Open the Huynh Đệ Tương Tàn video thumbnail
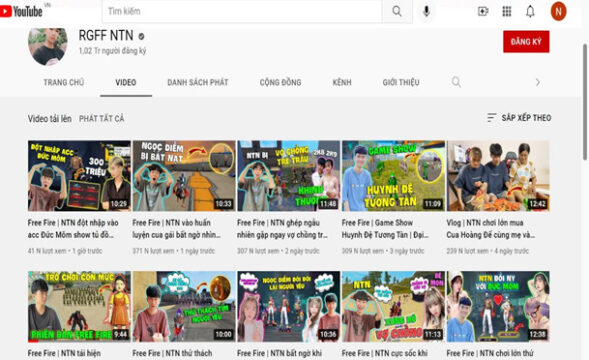This screenshot has width=589, height=360. point(393,176)
